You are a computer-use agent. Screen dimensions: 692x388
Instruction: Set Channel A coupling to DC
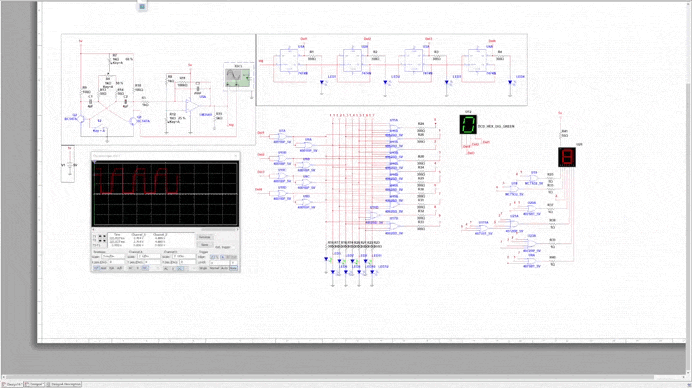point(145,268)
